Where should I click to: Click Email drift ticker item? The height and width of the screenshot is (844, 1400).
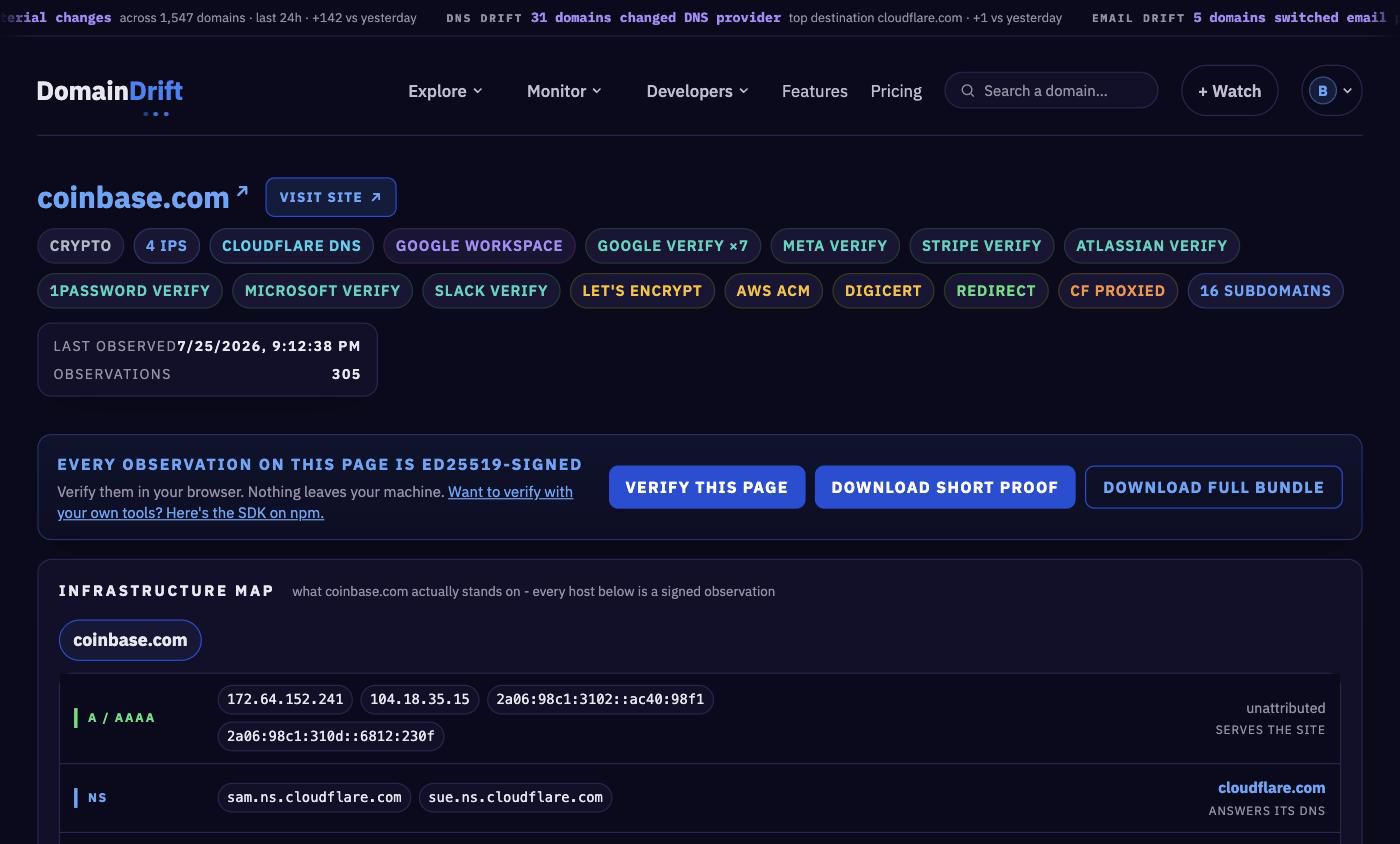(1240, 18)
